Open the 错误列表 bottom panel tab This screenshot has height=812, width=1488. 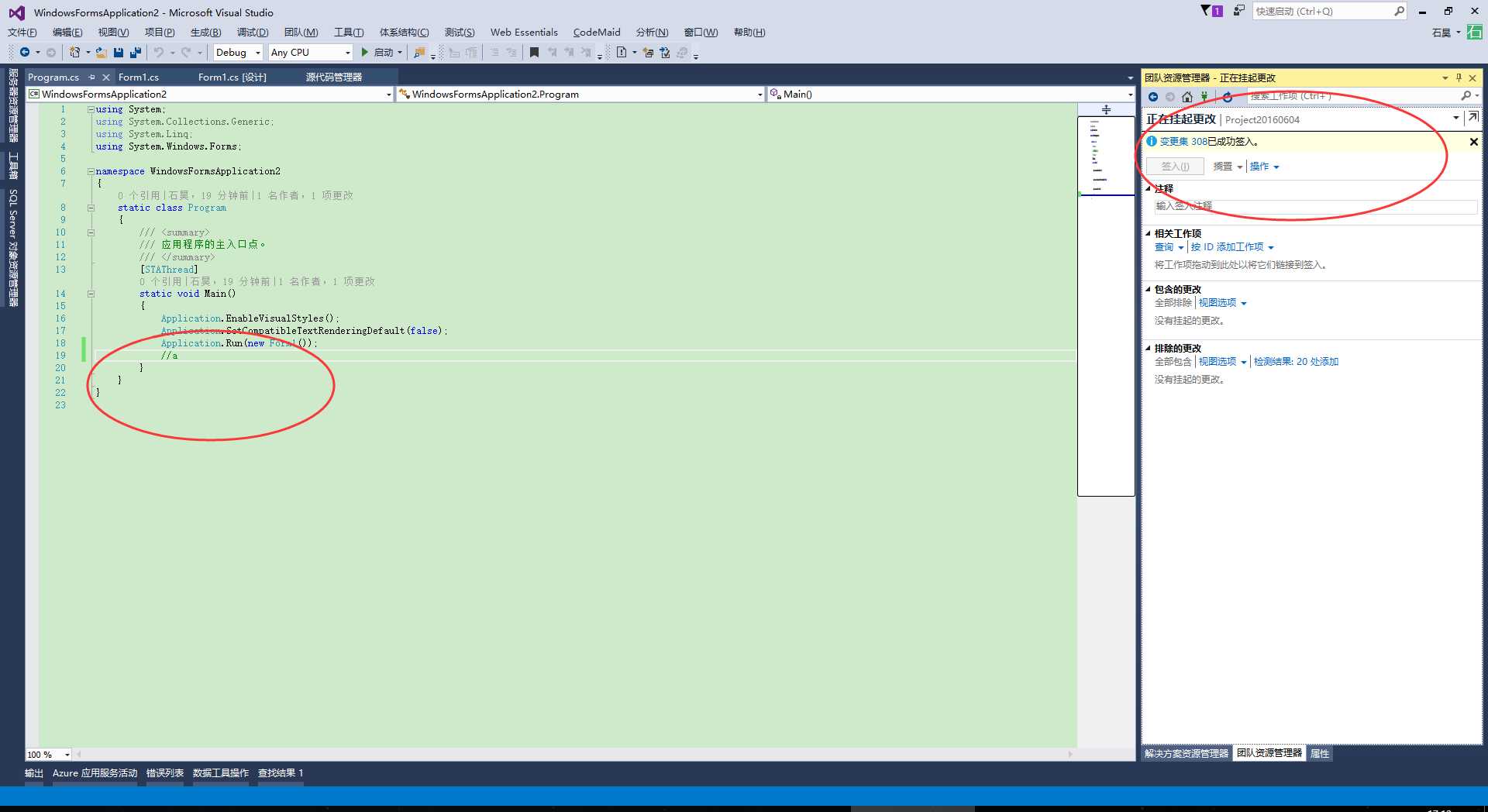pyautogui.click(x=165, y=773)
